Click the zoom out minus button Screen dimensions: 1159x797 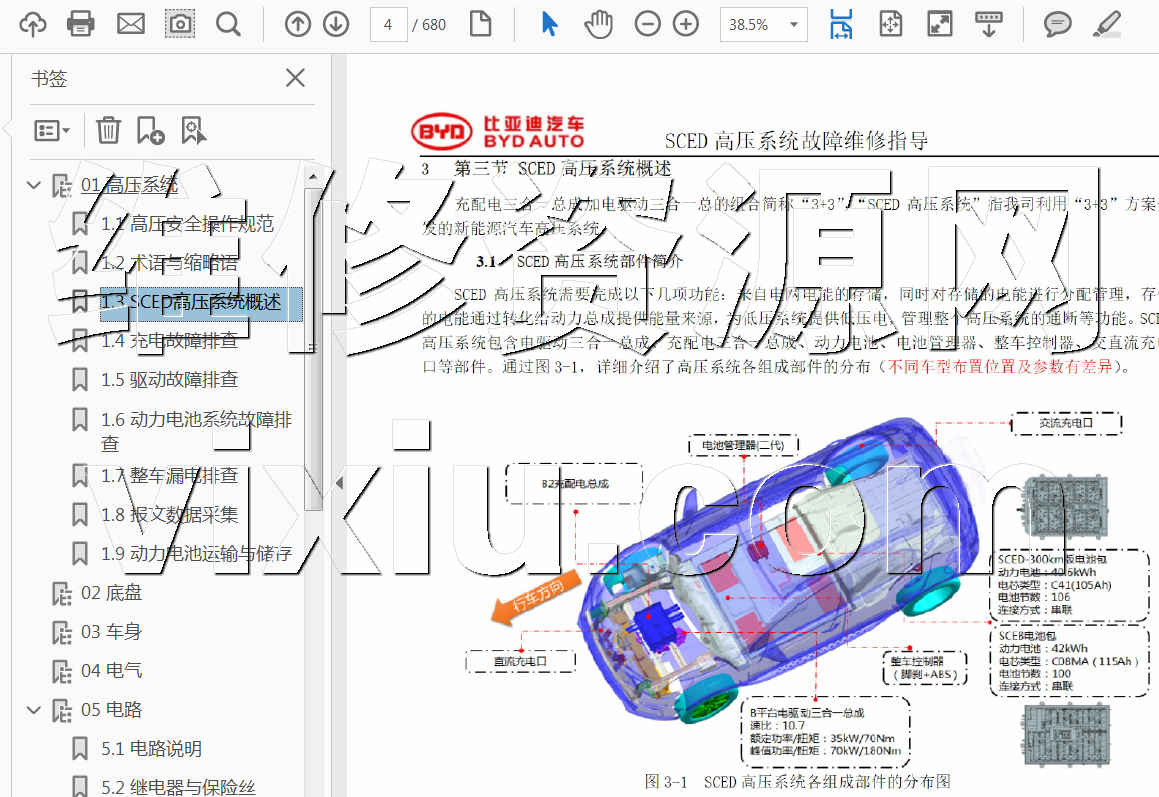click(648, 24)
